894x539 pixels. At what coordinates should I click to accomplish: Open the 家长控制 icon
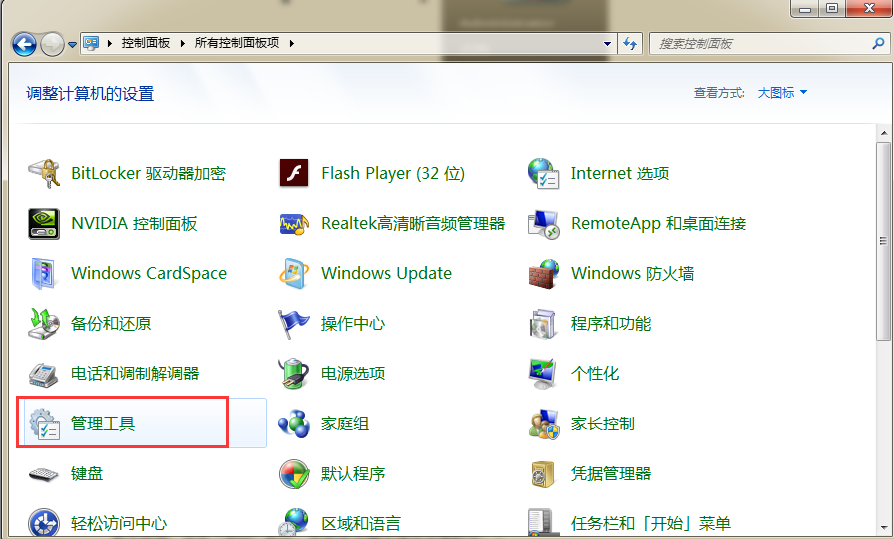543,424
